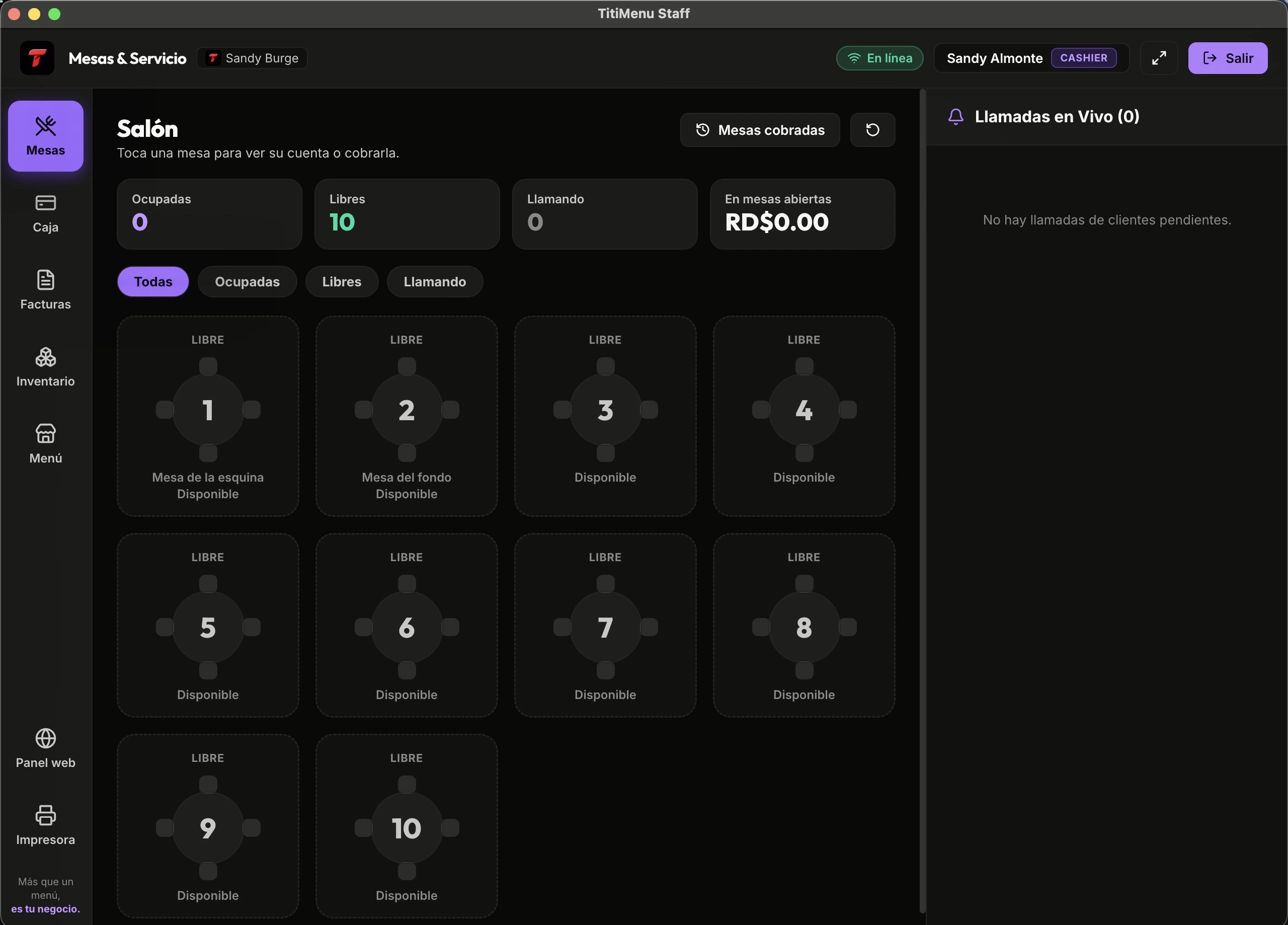1288x925 pixels.
Task: Select table 4 card
Action: point(804,416)
